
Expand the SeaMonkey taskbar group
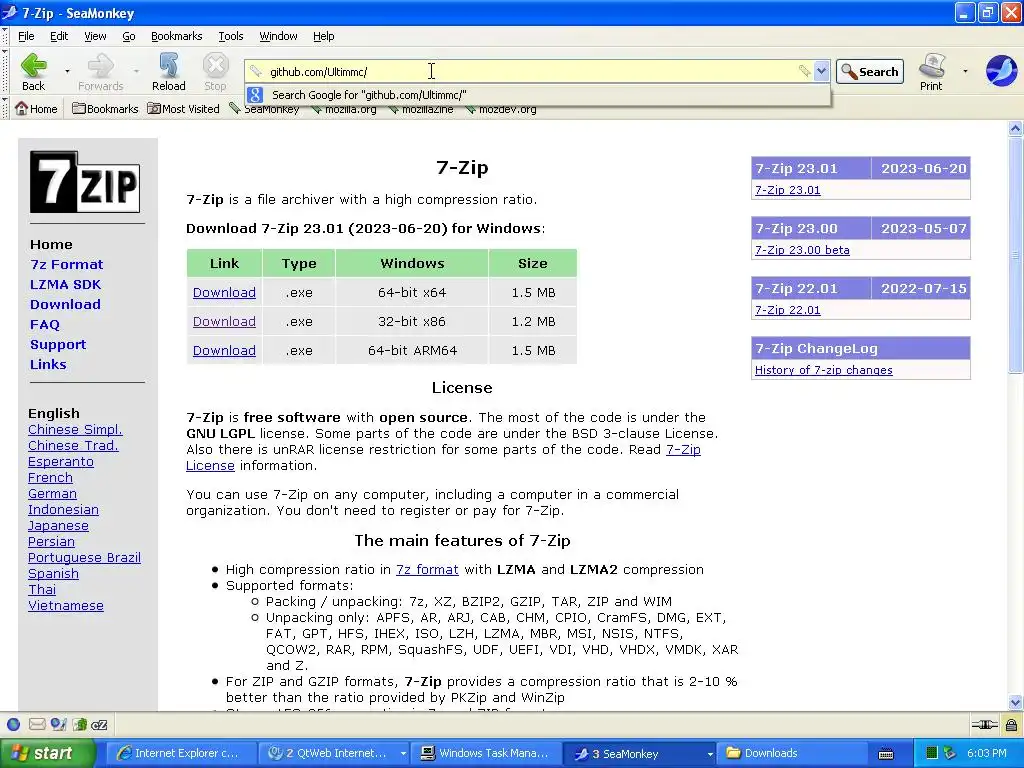pos(709,753)
